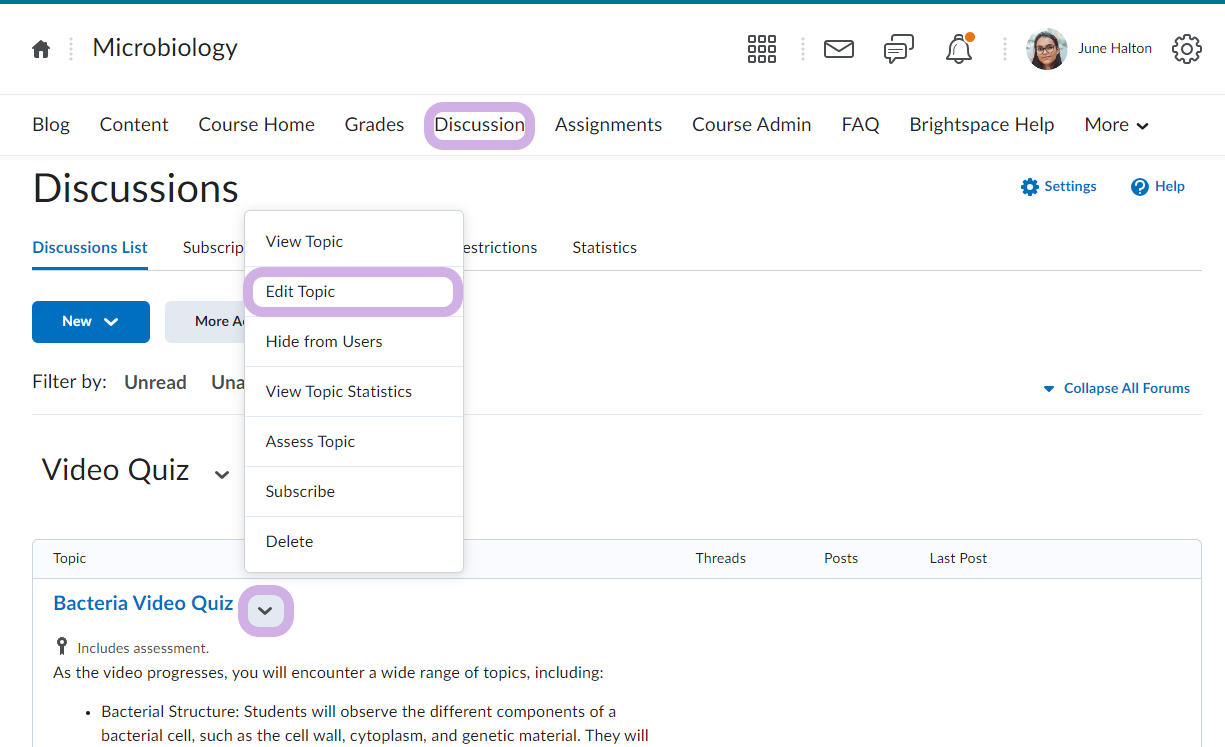This screenshot has height=747, width=1225.
Task: Choose Hide from Users menu entry
Action: (x=324, y=342)
